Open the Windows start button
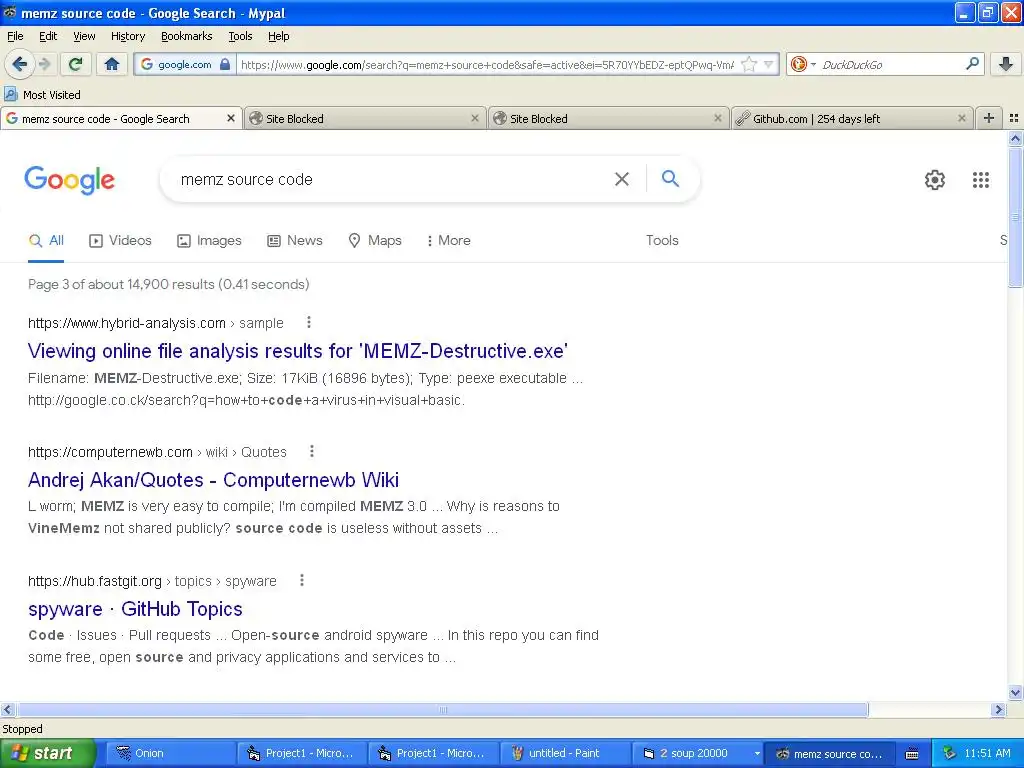The height and width of the screenshot is (768, 1024). point(48,753)
